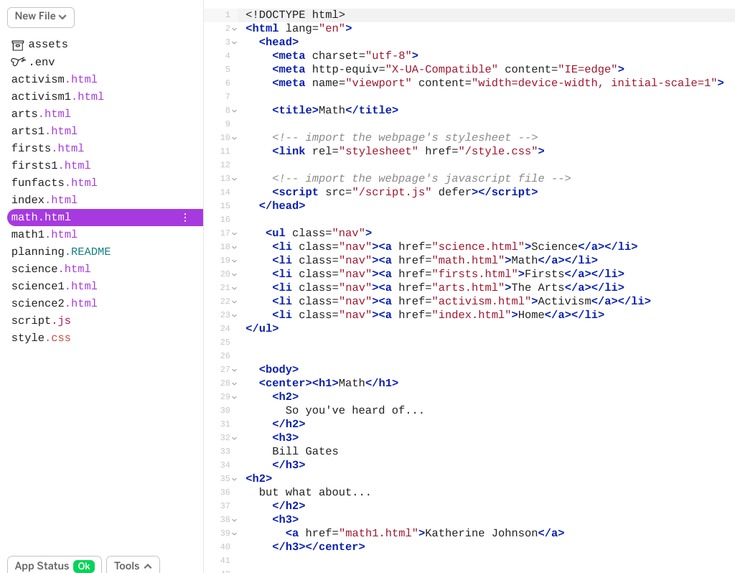This screenshot has height=573, width=735.
Task: Collapse the title fold on line 8
Action: pyautogui.click(x=234, y=111)
